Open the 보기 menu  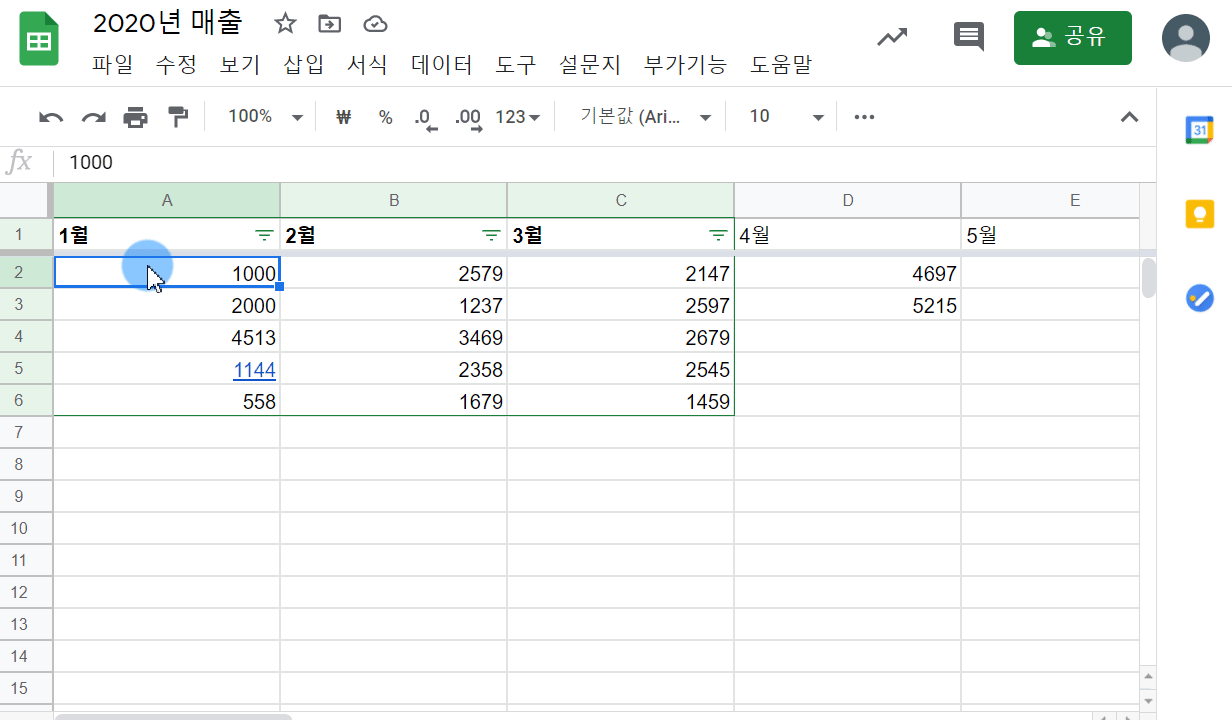[240, 65]
